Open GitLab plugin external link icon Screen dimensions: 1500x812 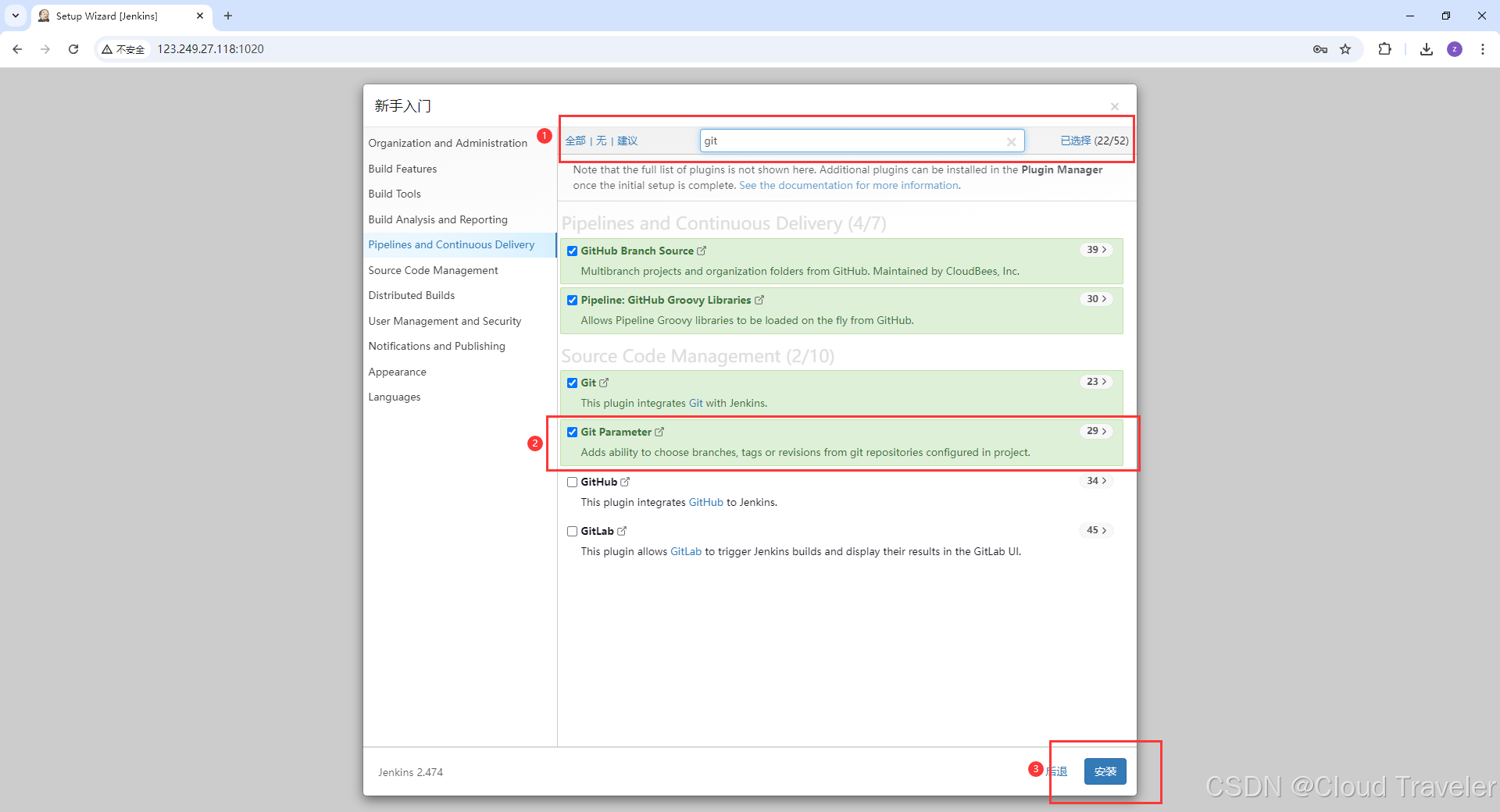pyautogui.click(x=622, y=531)
